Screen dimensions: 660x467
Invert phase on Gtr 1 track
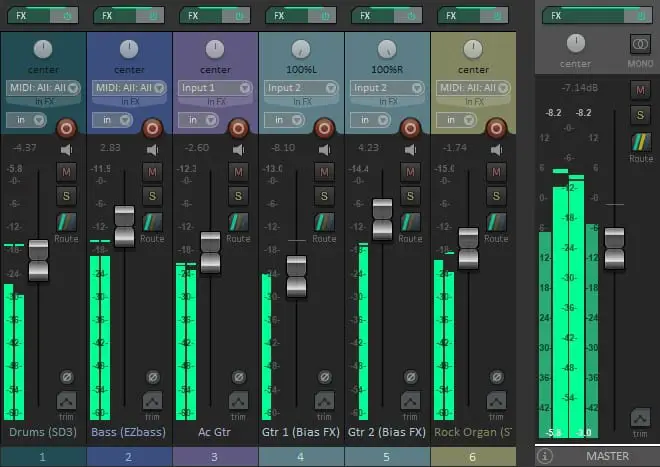coord(325,376)
